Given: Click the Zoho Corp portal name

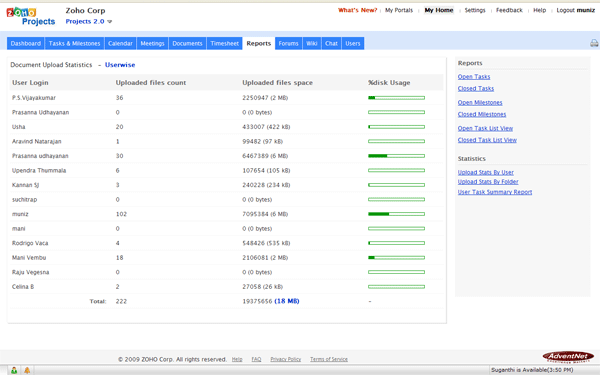Looking at the screenshot, I should coord(85,11).
